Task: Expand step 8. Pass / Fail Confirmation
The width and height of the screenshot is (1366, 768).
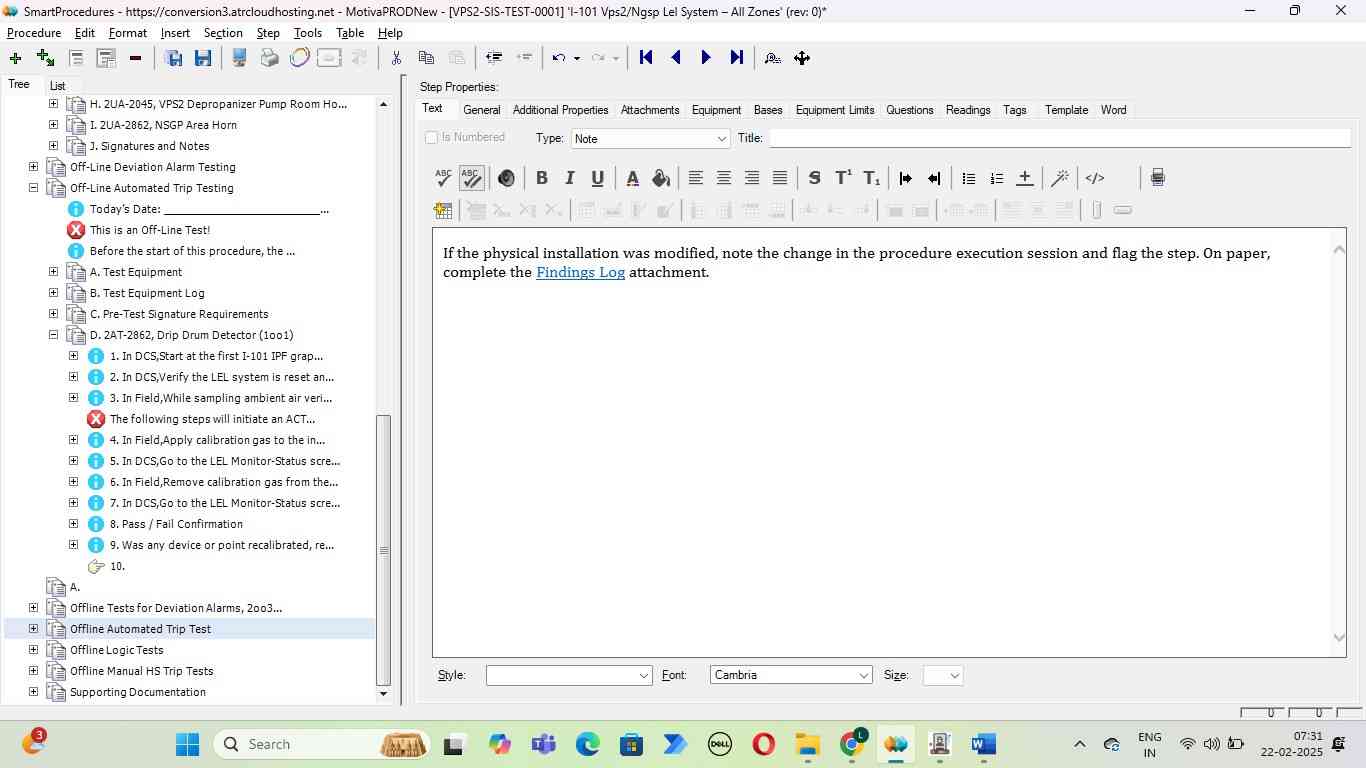Action: [x=73, y=524]
